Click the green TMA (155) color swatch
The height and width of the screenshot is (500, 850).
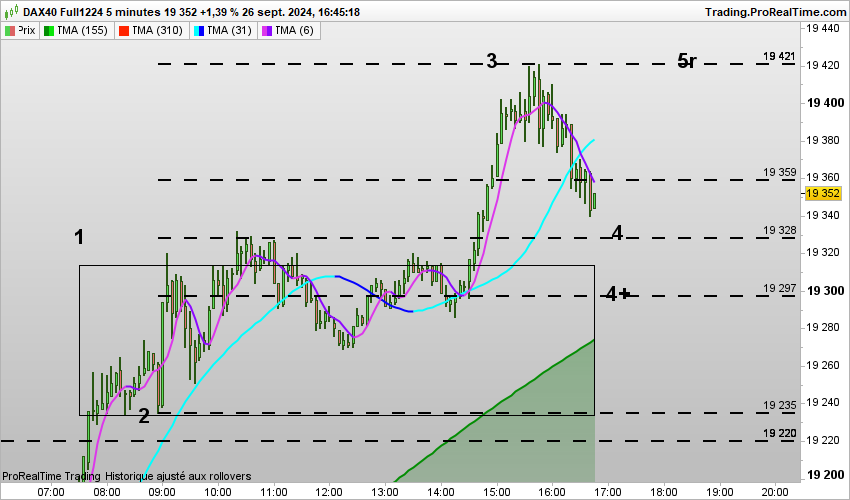pyautogui.click(x=49, y=31)
